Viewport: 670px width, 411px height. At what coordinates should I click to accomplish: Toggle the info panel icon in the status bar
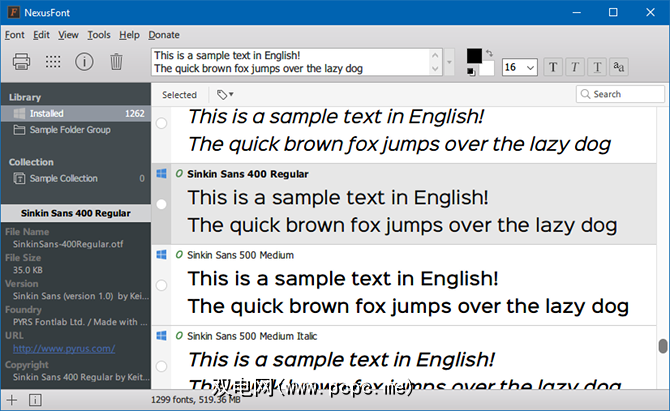click(35, 400)
